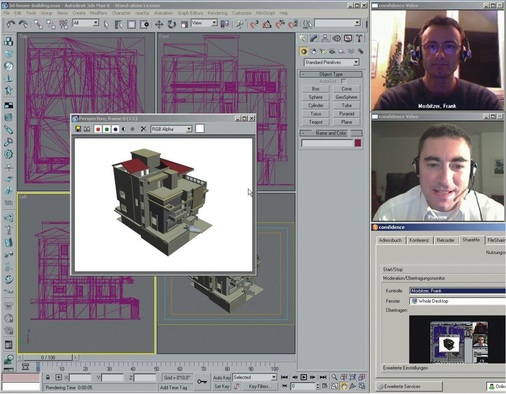Select the Bind to Space Warp tool

click(63, 24)
